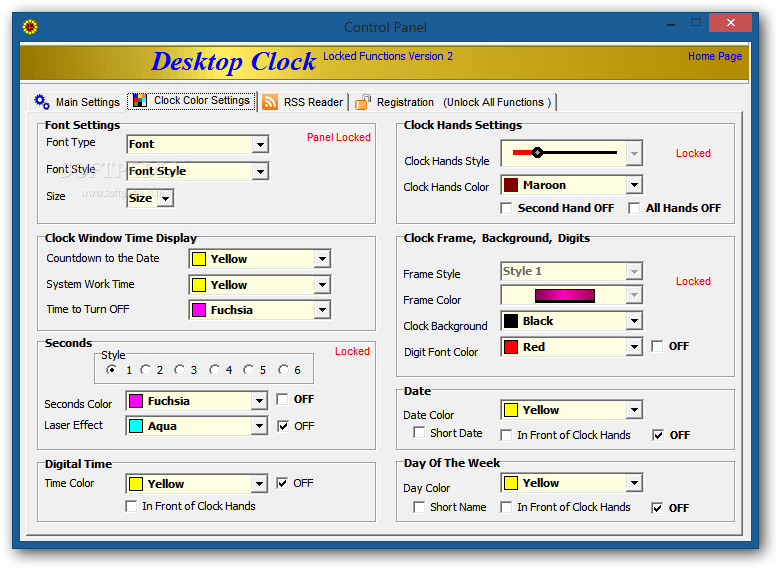This screenshot has width=779, height=569.
Task: Expand the Font Type dropdown
Action: tap(260, 145)
